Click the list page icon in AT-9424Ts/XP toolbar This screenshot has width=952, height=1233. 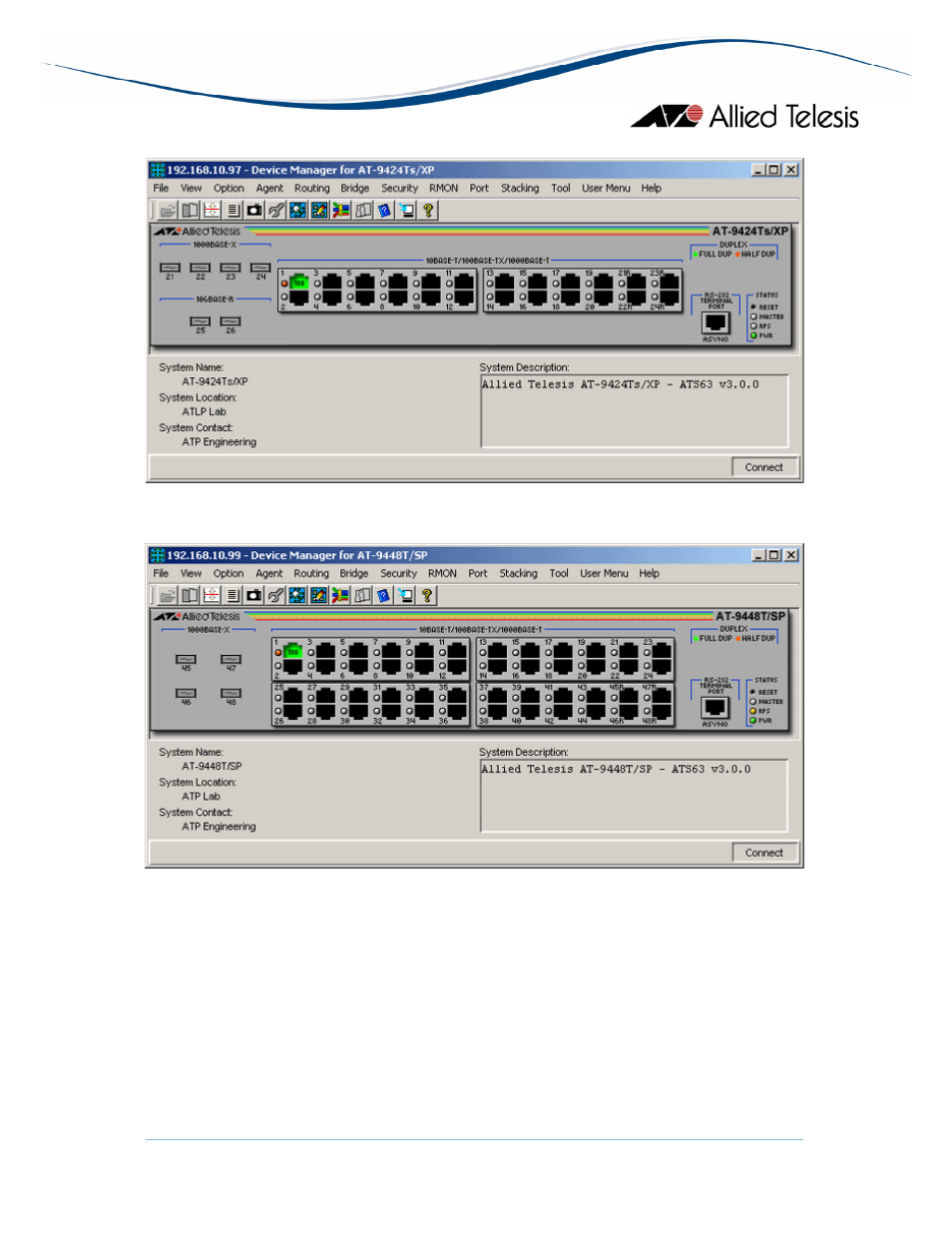[x=233, y=211]
